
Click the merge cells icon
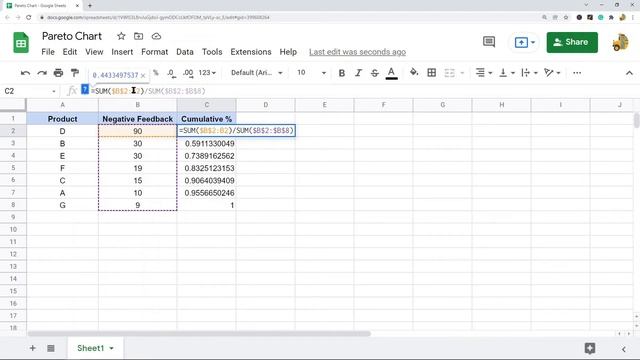point(449,73)
